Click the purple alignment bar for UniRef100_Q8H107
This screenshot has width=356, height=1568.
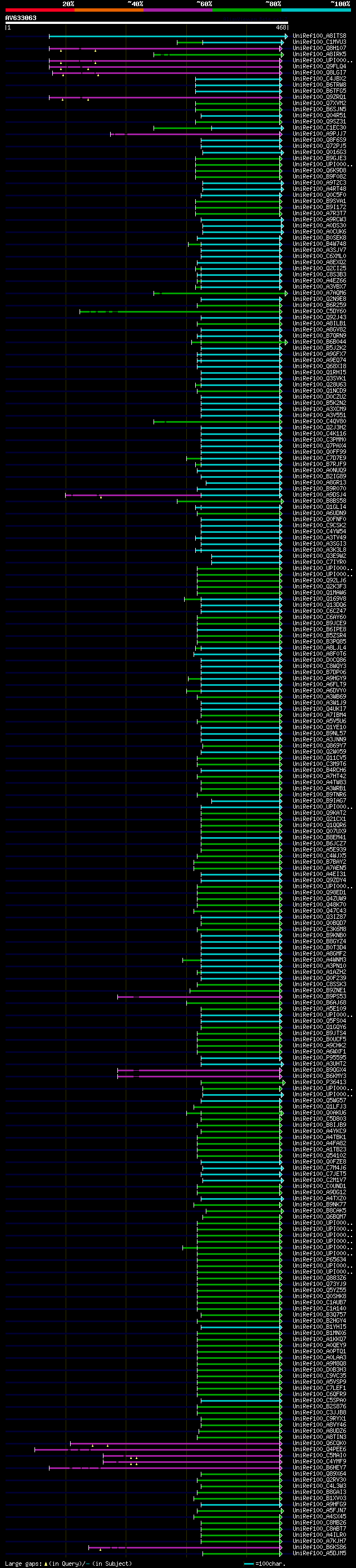click(x=166, y=49)
